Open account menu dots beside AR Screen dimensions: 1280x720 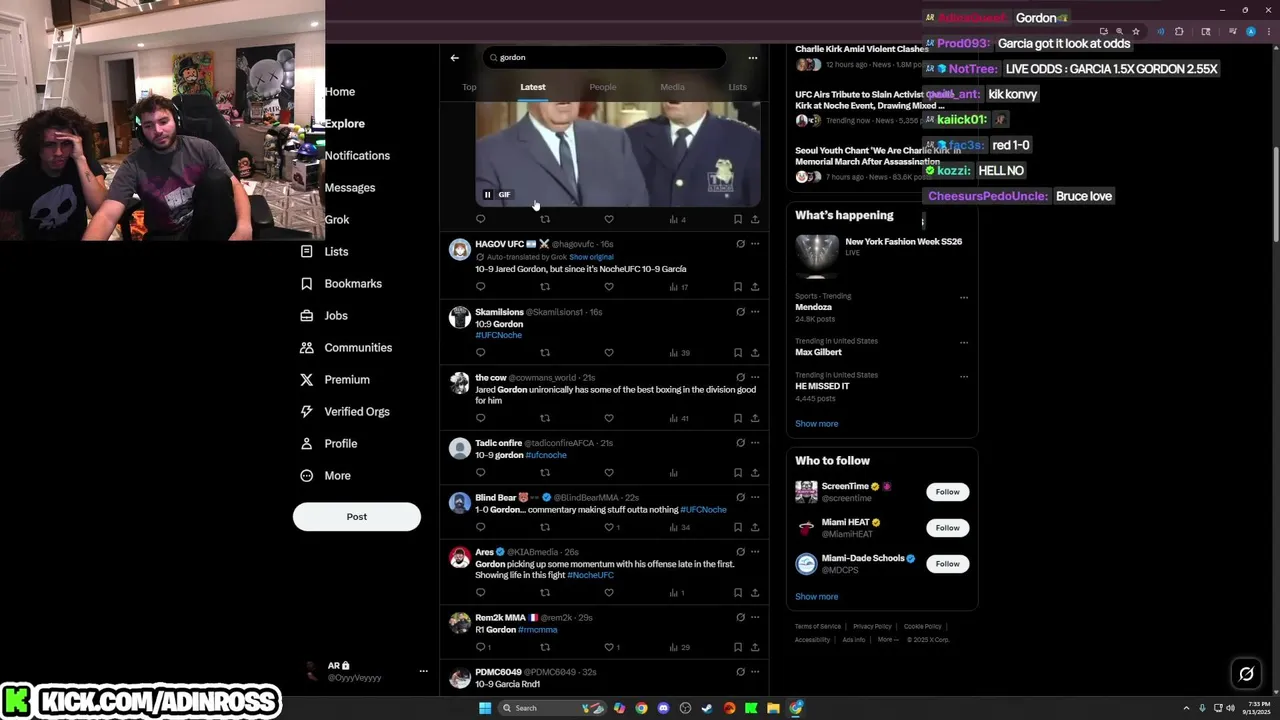[423, 671]
